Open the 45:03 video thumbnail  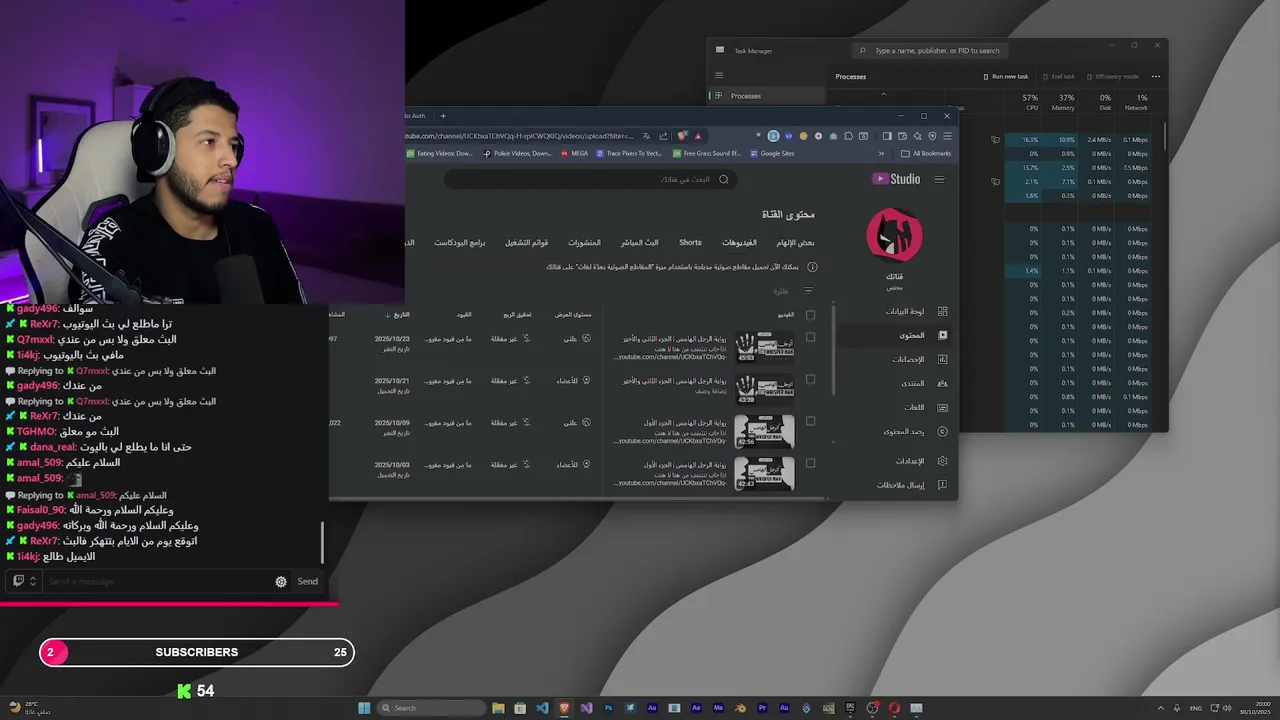[x=765, y=347]
